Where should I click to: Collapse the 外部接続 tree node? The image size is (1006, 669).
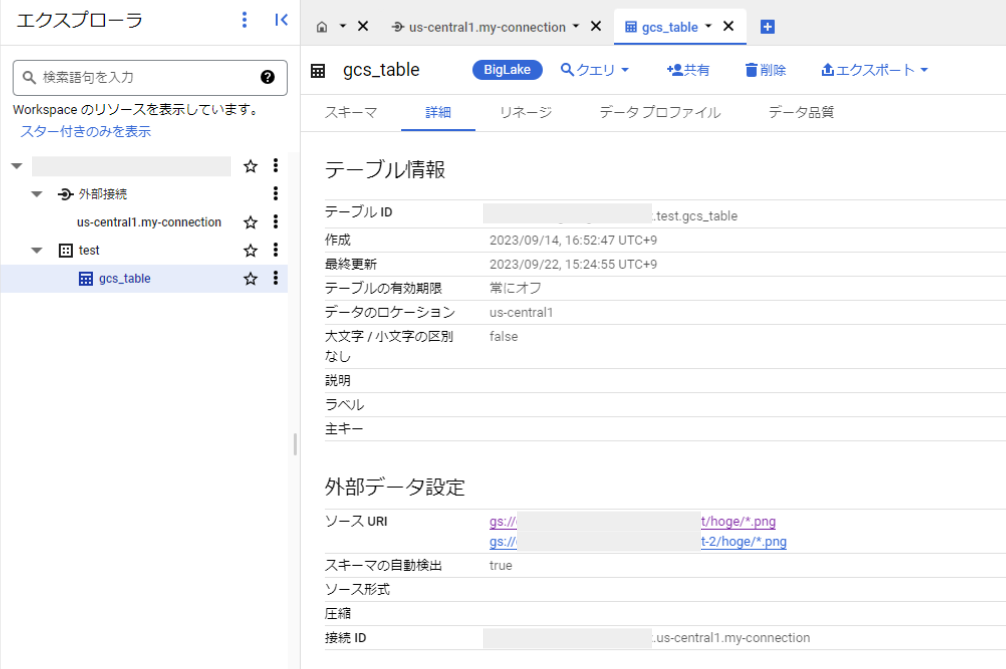click(x=37, y=194)
